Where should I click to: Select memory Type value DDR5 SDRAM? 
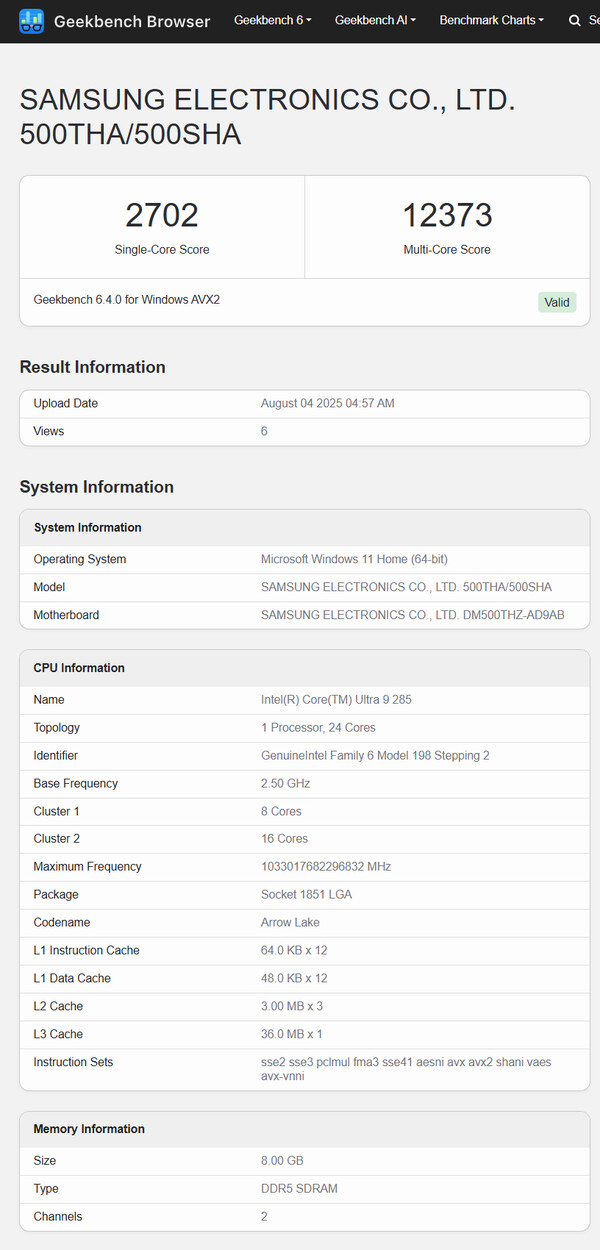click(299, 1189)
